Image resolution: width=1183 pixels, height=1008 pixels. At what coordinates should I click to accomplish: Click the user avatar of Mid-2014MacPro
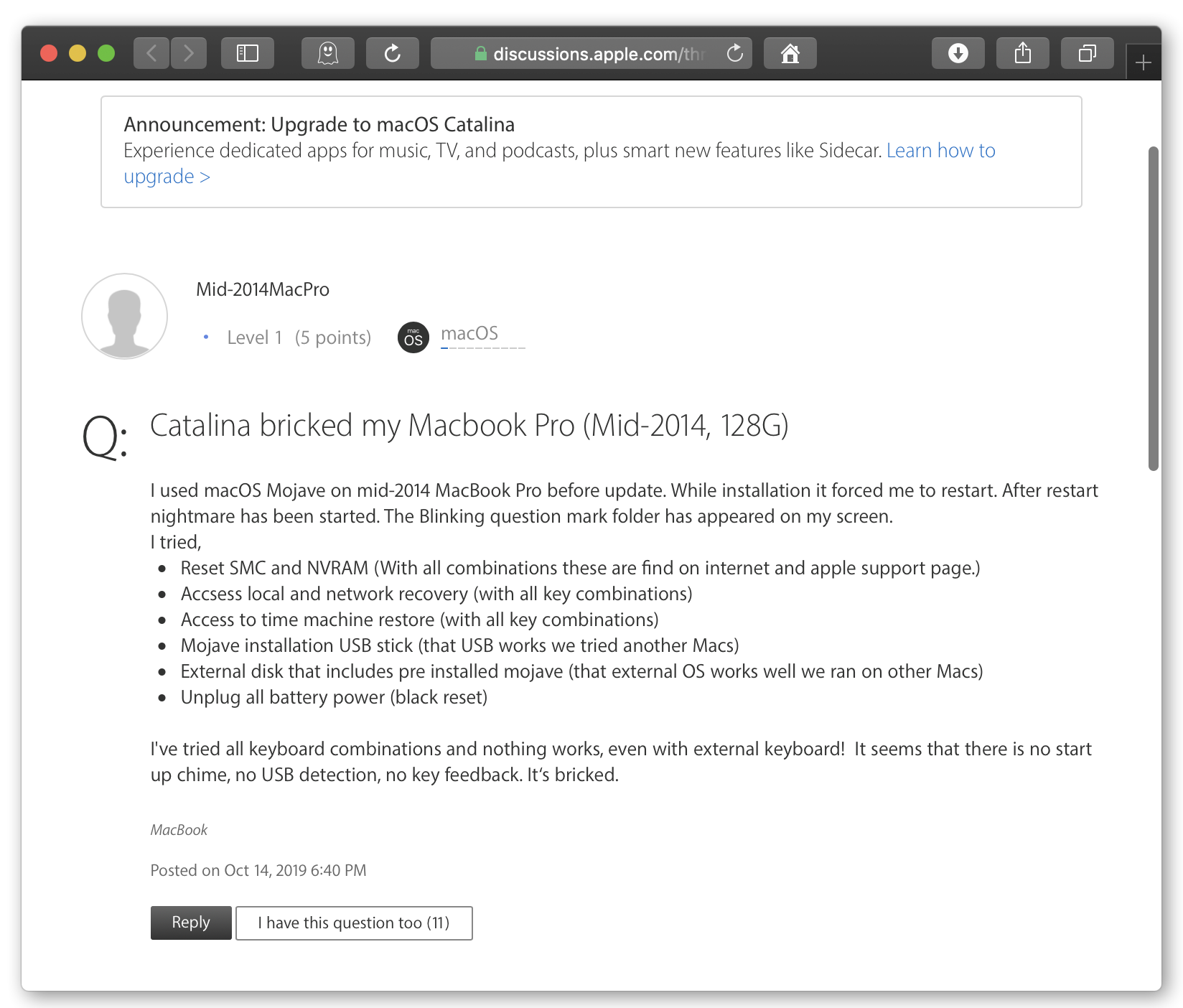point(125,316)
